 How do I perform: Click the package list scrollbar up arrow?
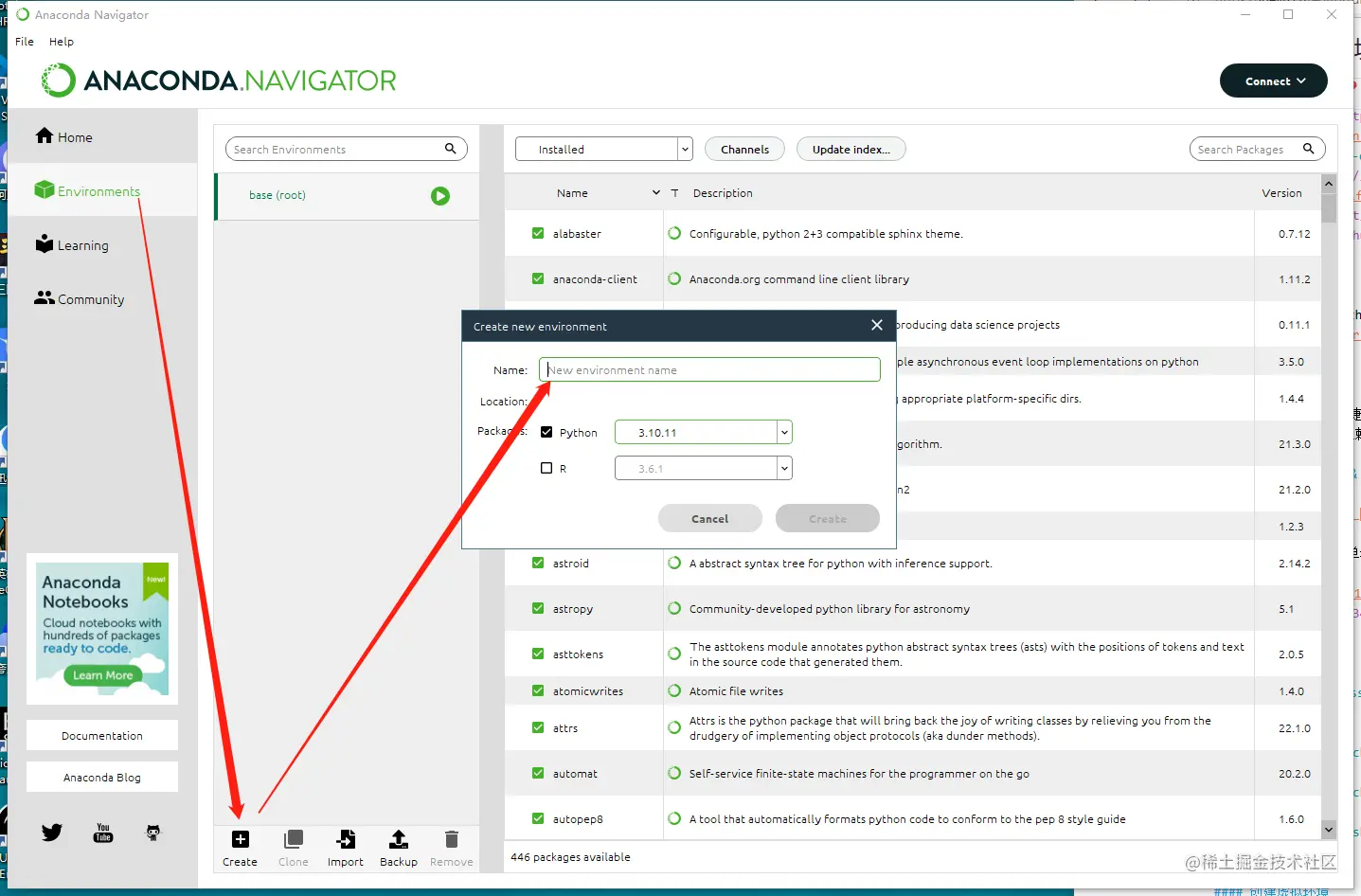(1329, 183)
